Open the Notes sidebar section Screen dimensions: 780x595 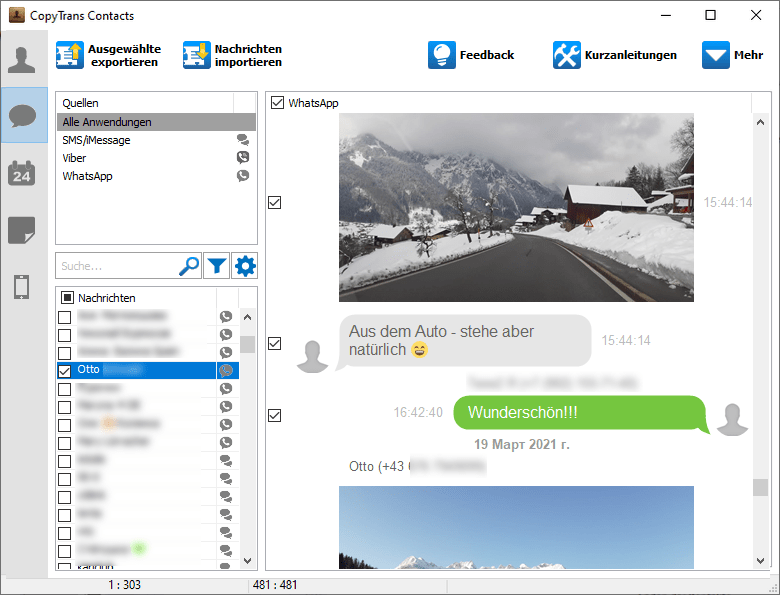pos(22,230)
